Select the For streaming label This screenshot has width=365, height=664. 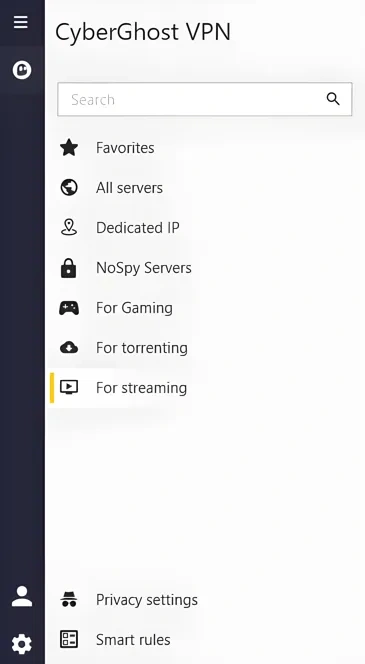pyautogui.click(x=141, y=388)
